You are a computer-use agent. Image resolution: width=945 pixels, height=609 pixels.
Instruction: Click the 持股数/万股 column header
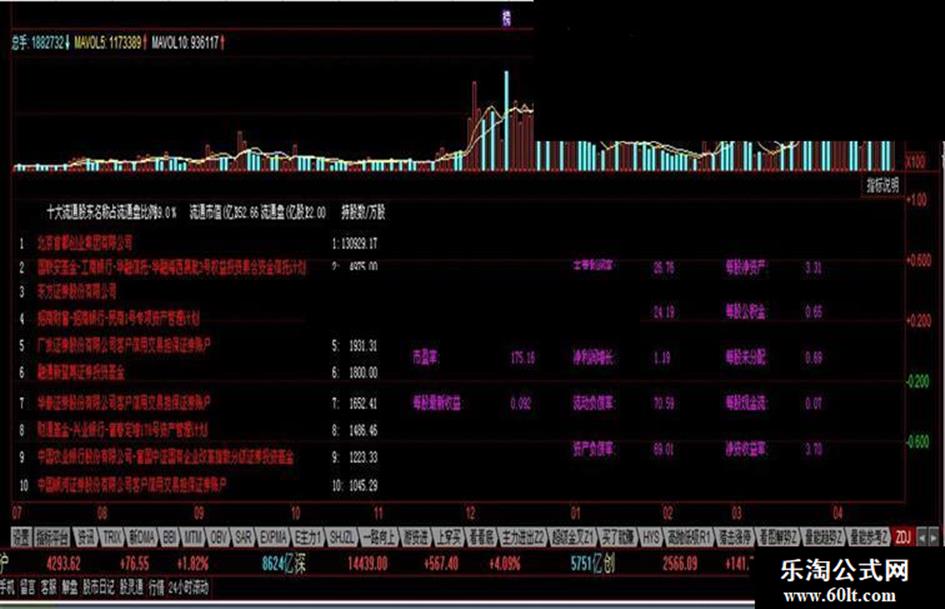click(x=363, y=212)
